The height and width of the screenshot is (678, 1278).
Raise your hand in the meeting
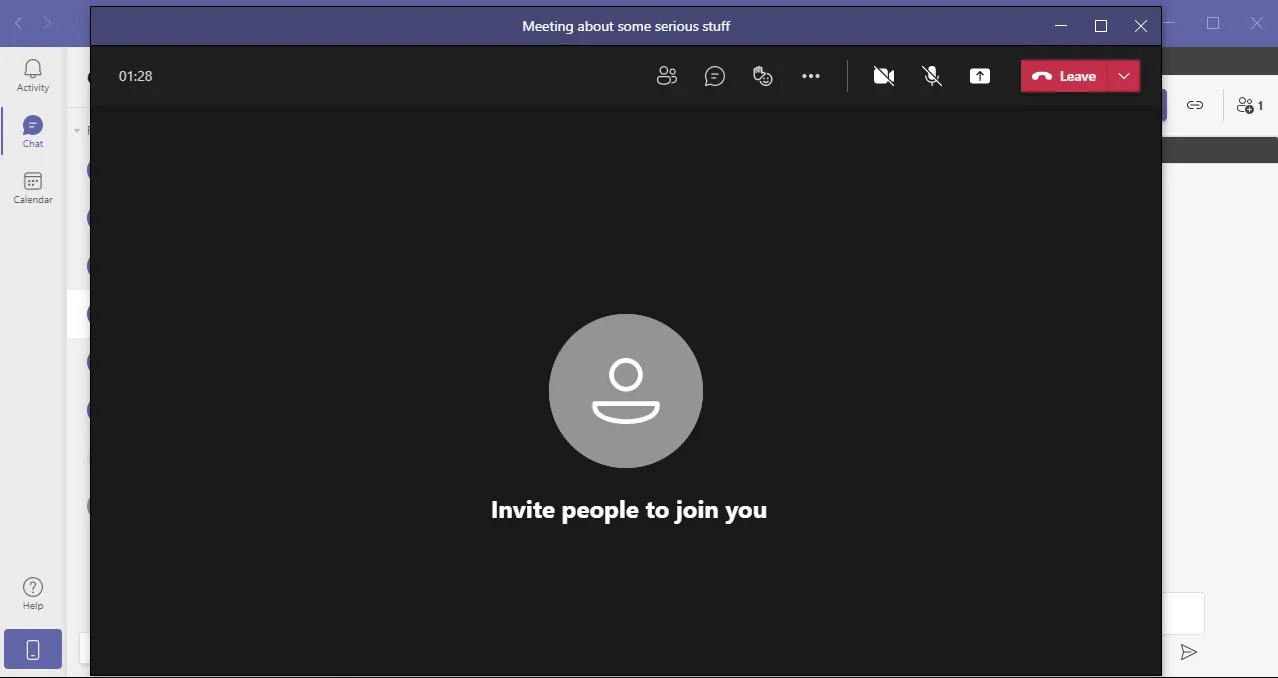click(x=763, y=76)
